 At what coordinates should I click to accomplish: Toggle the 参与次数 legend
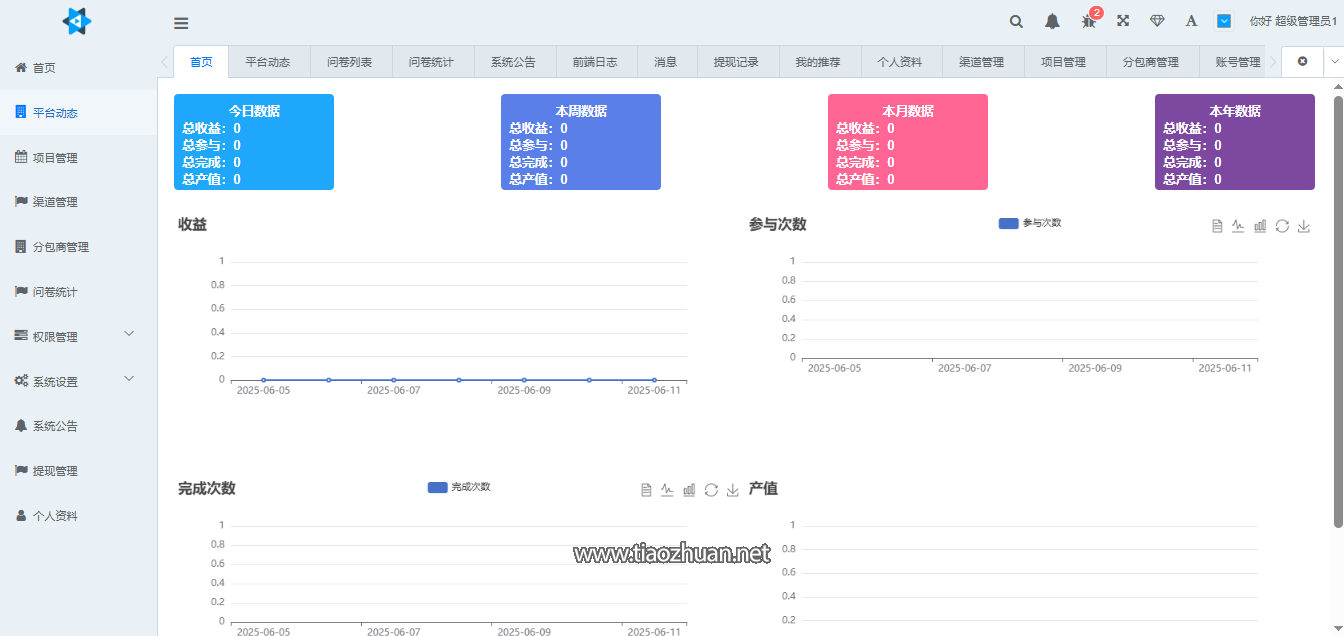tap(1030, 224)
